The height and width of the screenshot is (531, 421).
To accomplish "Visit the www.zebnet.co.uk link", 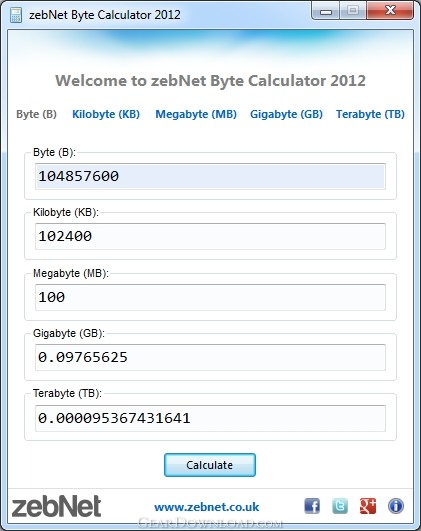I will [x=207, y=507].
